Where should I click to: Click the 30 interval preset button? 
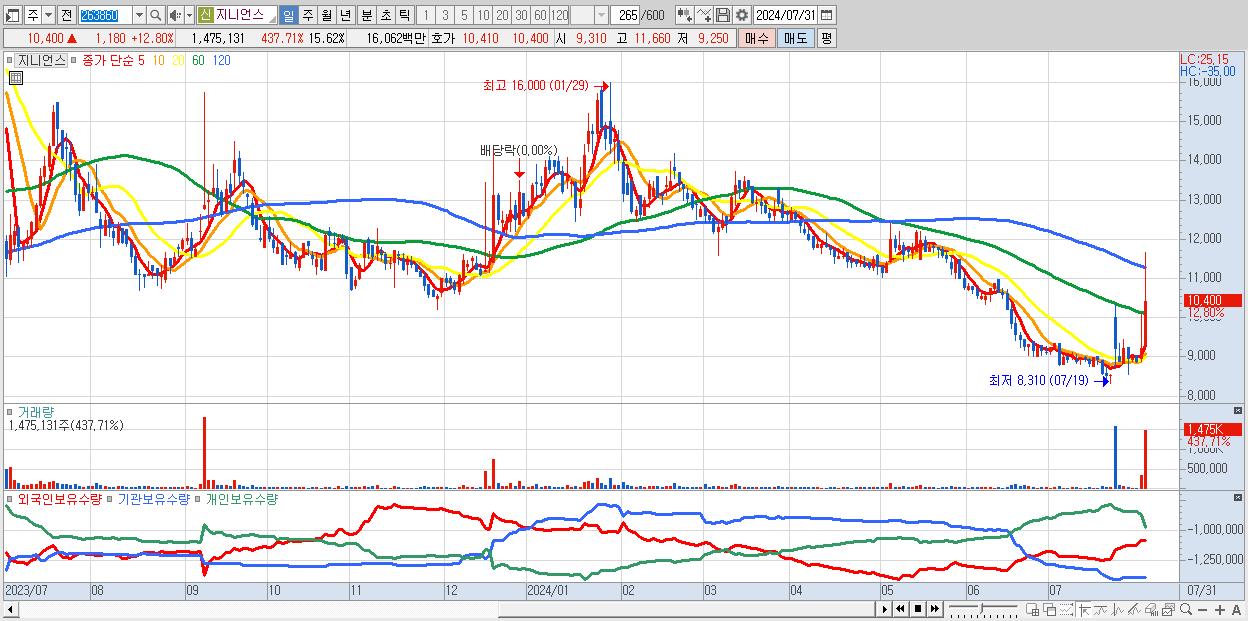(521, 15)
